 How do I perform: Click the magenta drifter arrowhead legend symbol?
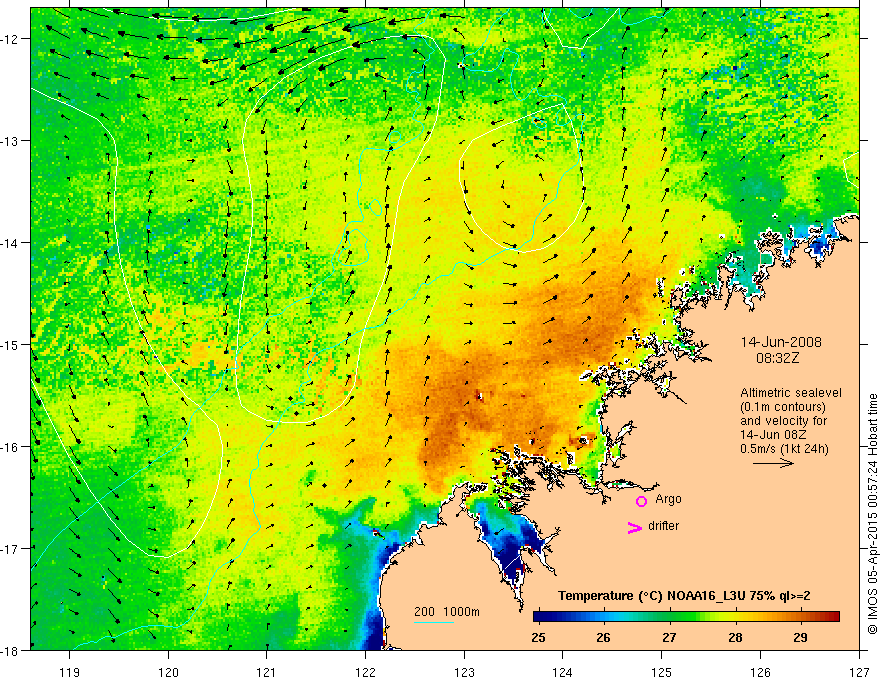pyautogui.click(x=635, y=527)
